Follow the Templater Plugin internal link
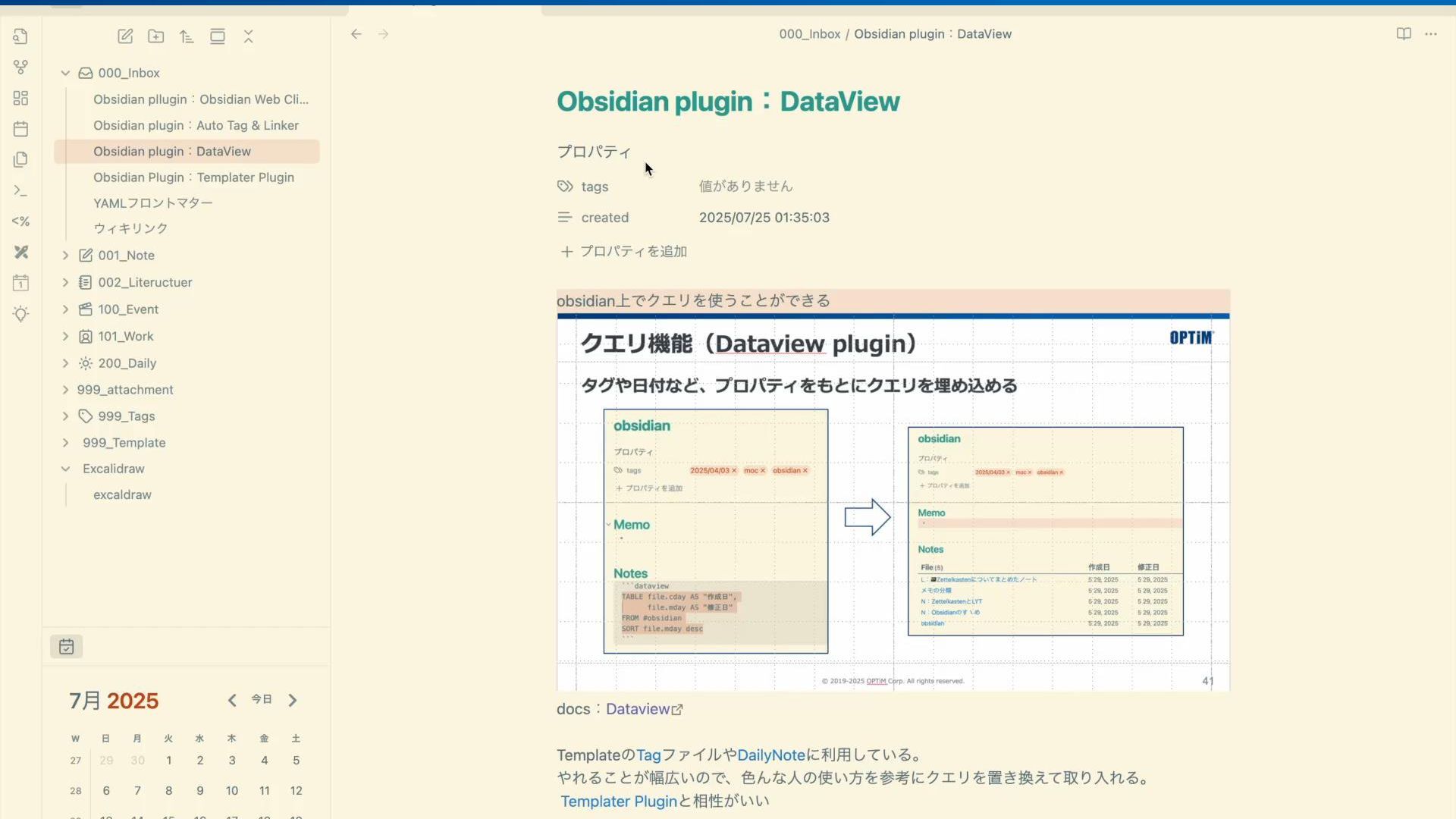Viewport: 1456px width, 819px height. tap(619, 802)
